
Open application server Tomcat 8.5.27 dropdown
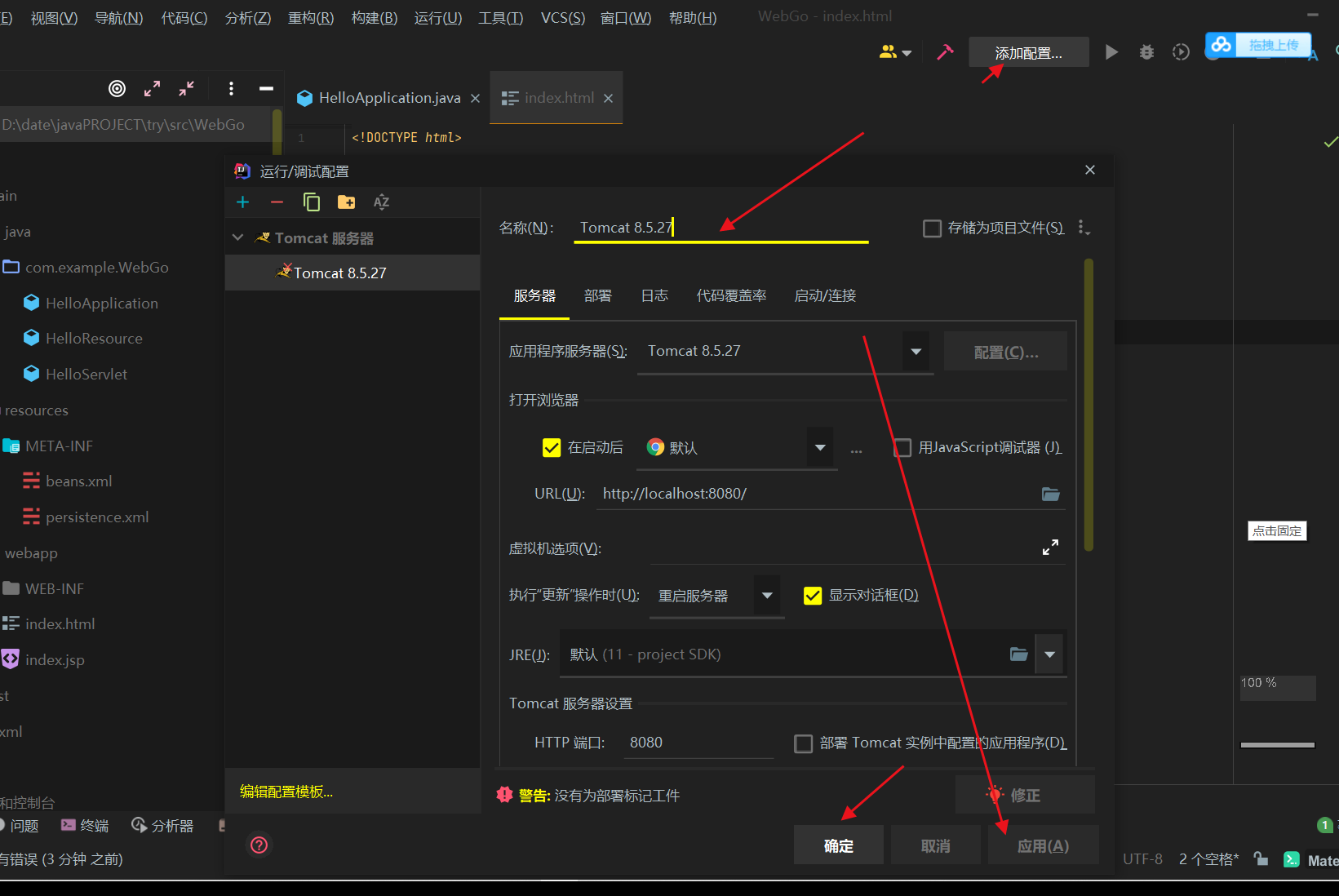[x=916, y=352]
